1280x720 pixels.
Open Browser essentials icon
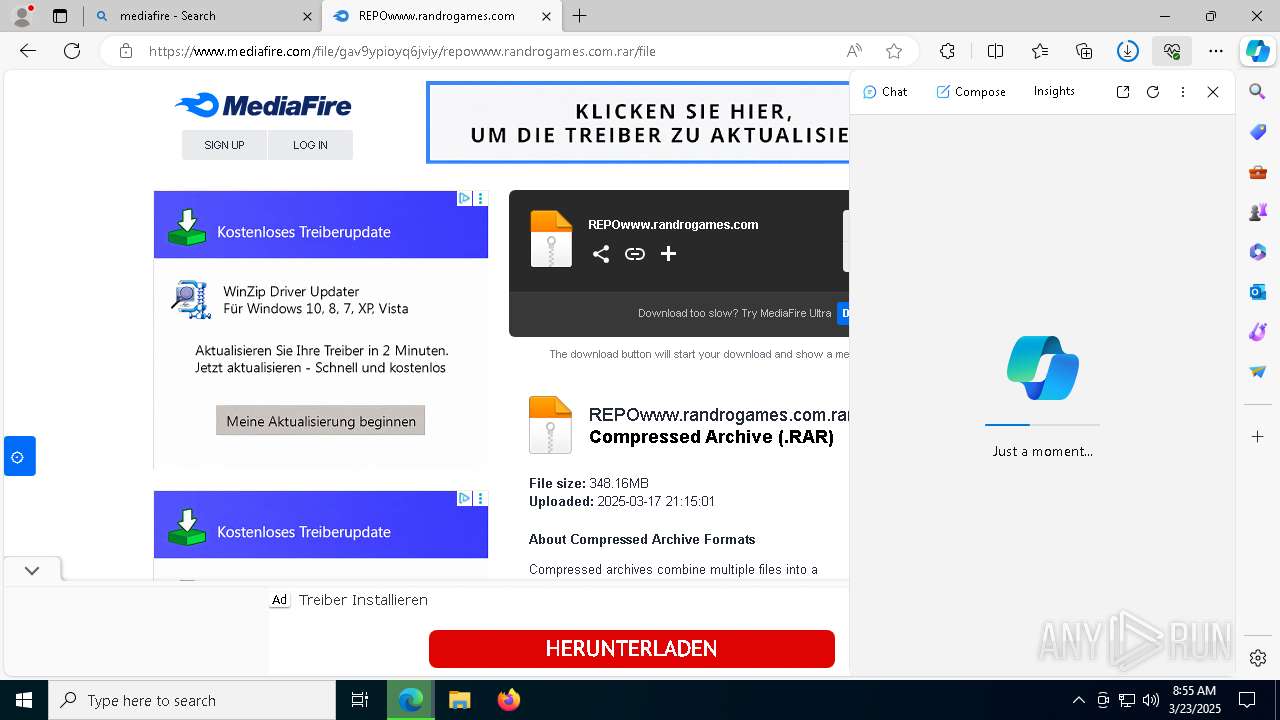tap(1172, 51)
